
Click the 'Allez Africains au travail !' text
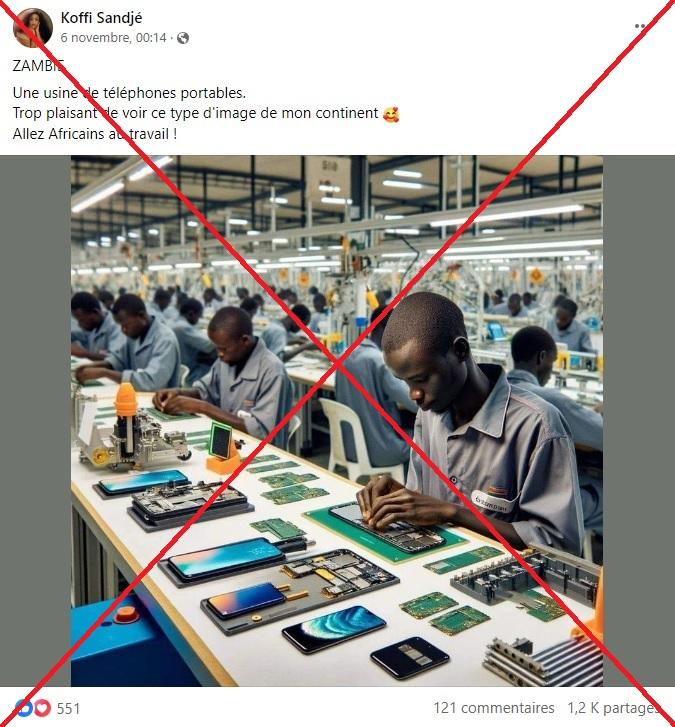pyautogui.click(x=95, y=134)
